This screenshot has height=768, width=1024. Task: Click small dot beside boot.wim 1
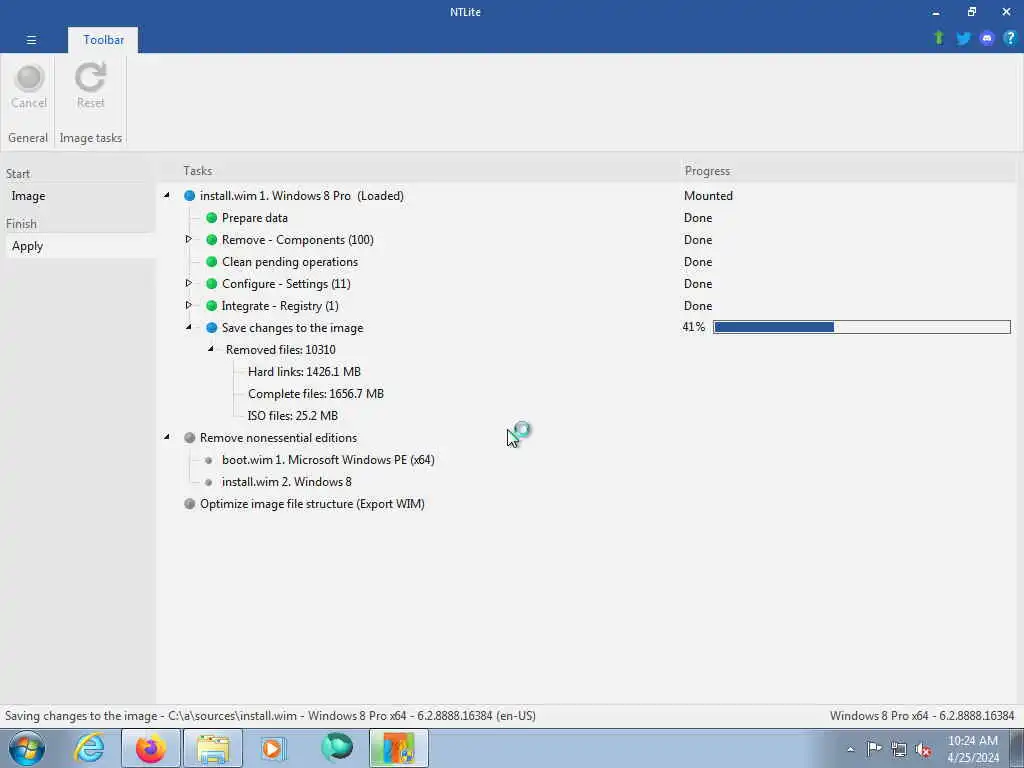pos(209,460)
